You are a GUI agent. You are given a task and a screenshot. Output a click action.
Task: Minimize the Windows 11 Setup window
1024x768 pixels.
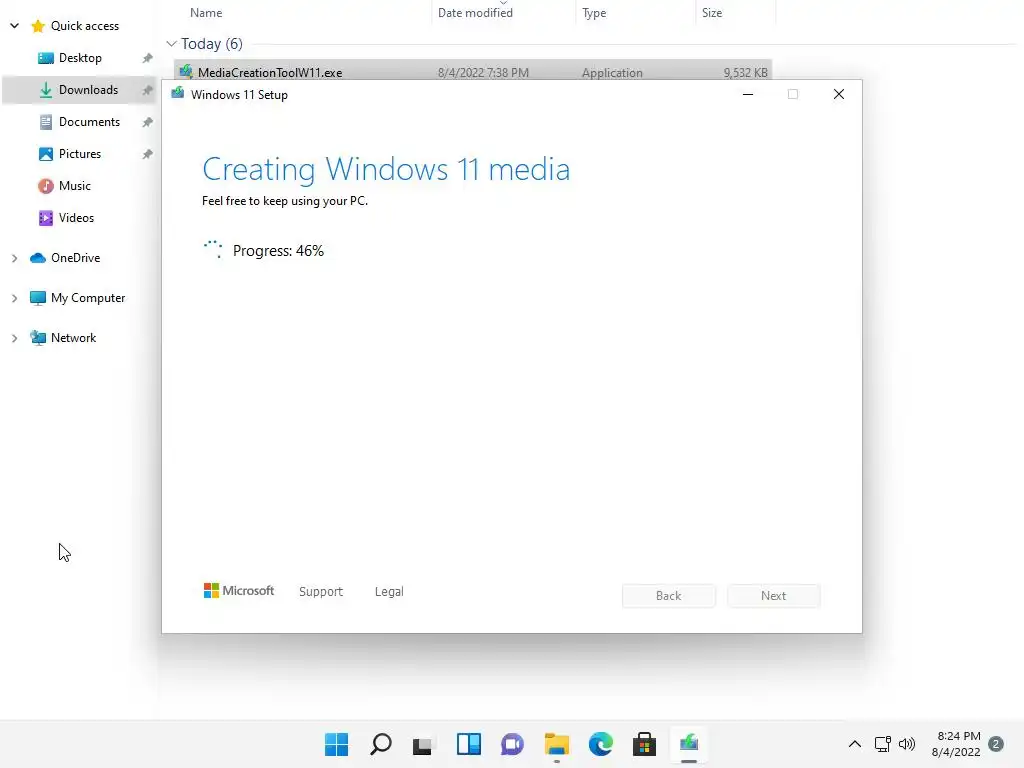[x=748, y=95]
